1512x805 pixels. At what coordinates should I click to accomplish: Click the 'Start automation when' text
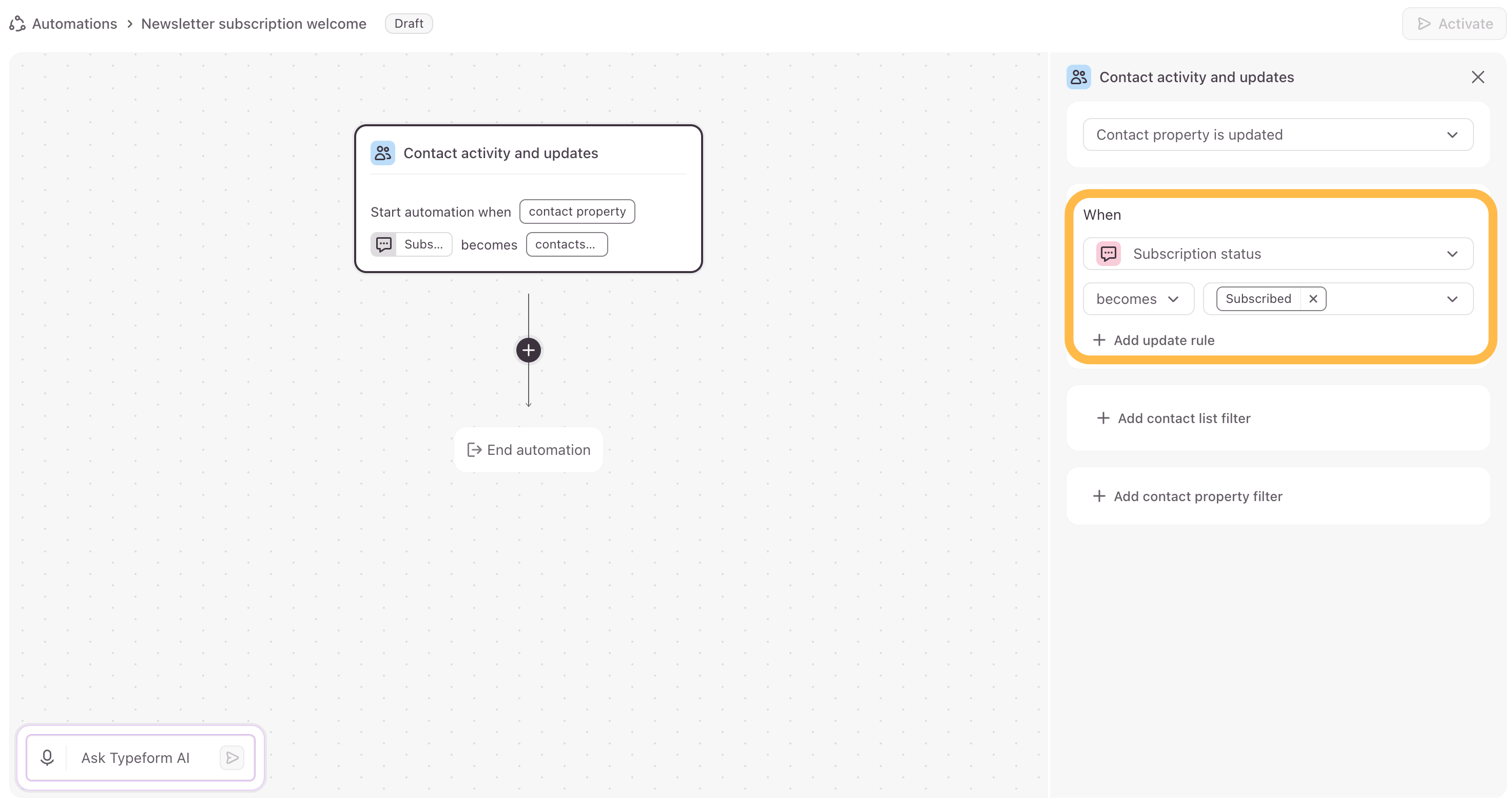pos(440,212)
